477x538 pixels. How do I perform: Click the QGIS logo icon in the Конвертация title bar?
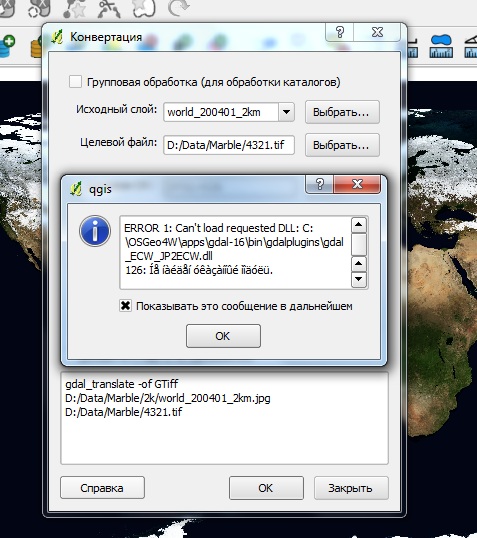[57, 37]
